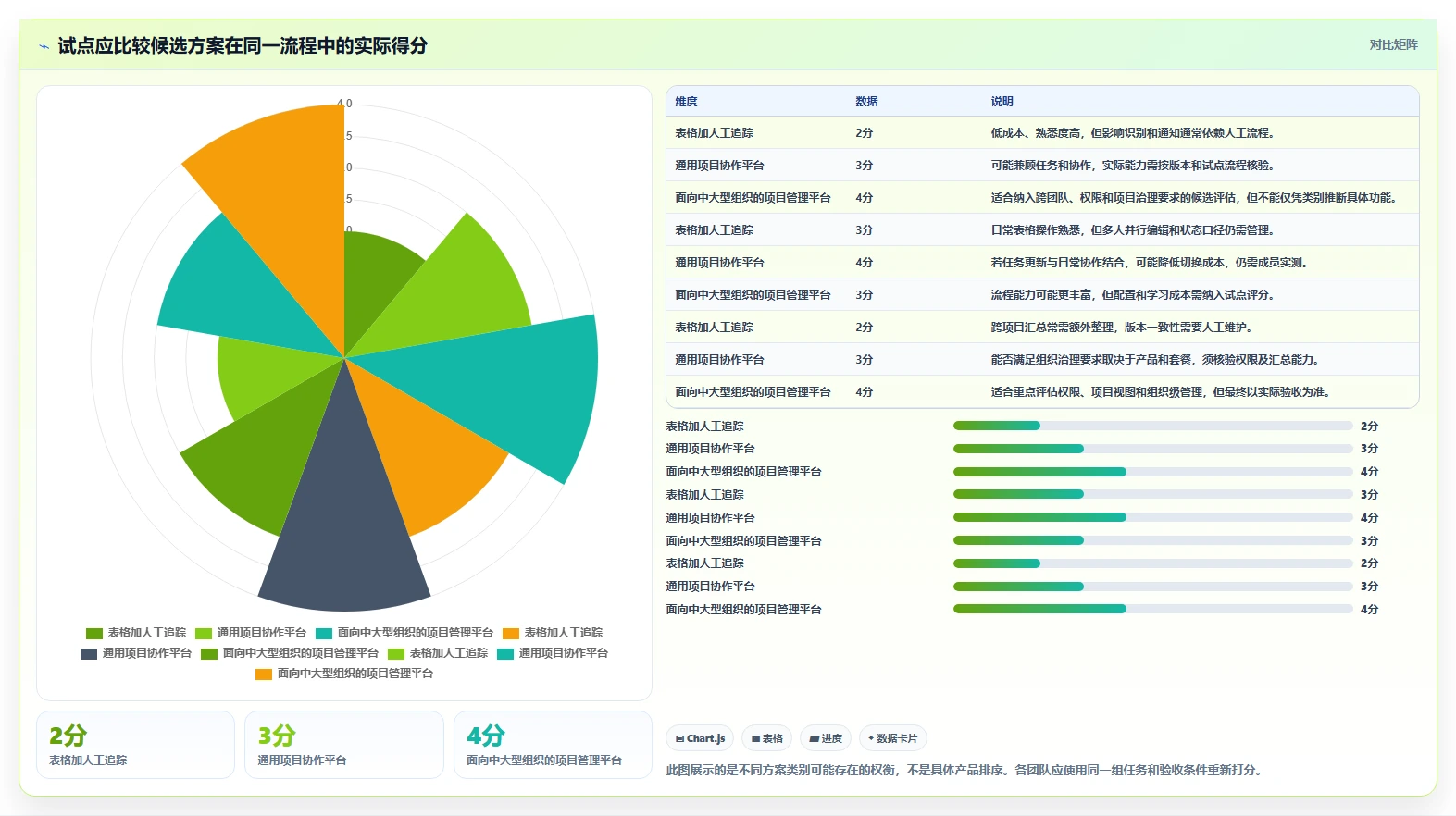The height and width of the screenshot is (816, 1456).
Task: Click the note starting 适合重点评估权限
Action: pos(1163,392)
